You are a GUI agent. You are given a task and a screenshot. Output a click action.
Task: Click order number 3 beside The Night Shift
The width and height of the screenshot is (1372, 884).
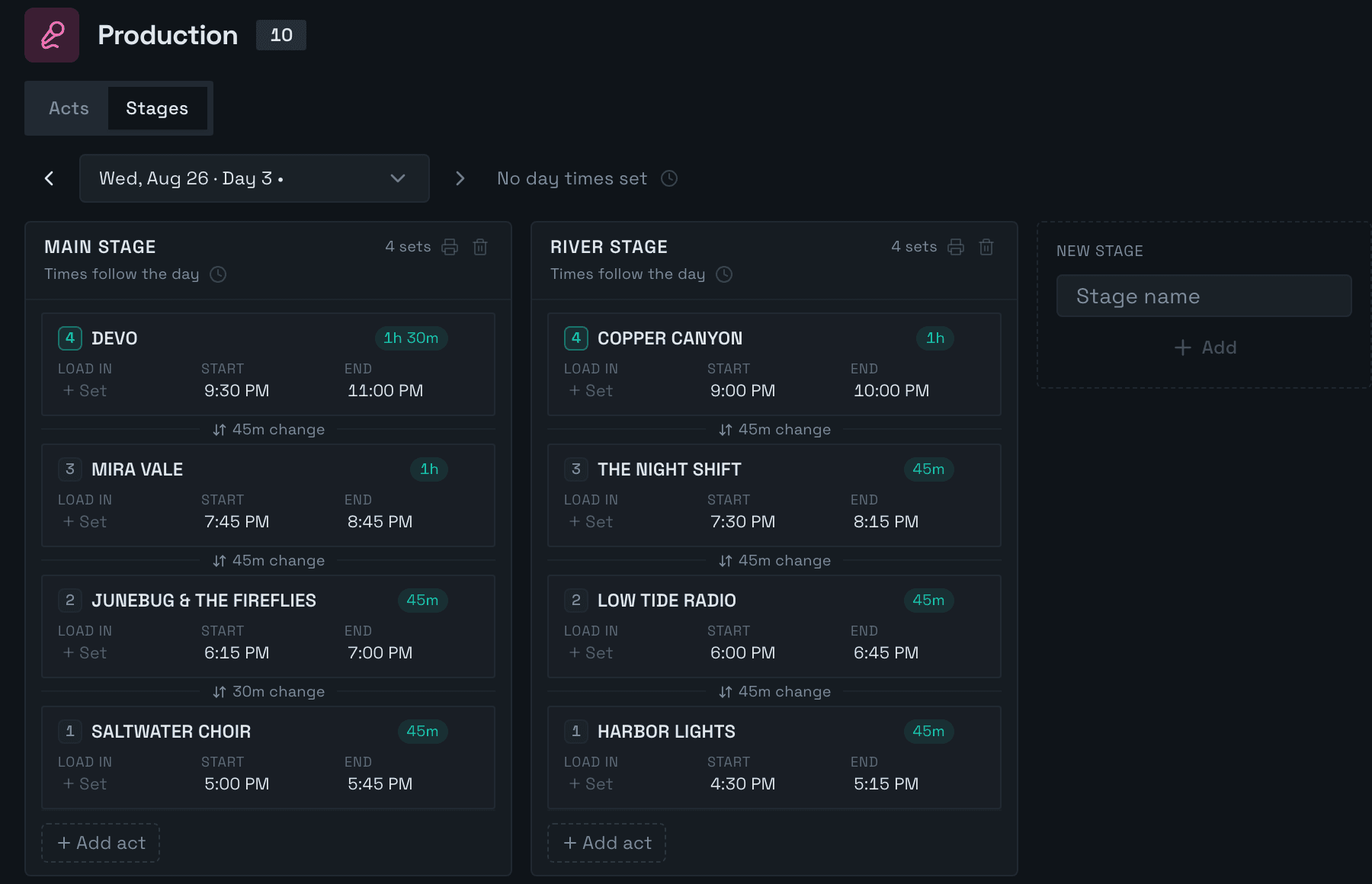point(576,469)
